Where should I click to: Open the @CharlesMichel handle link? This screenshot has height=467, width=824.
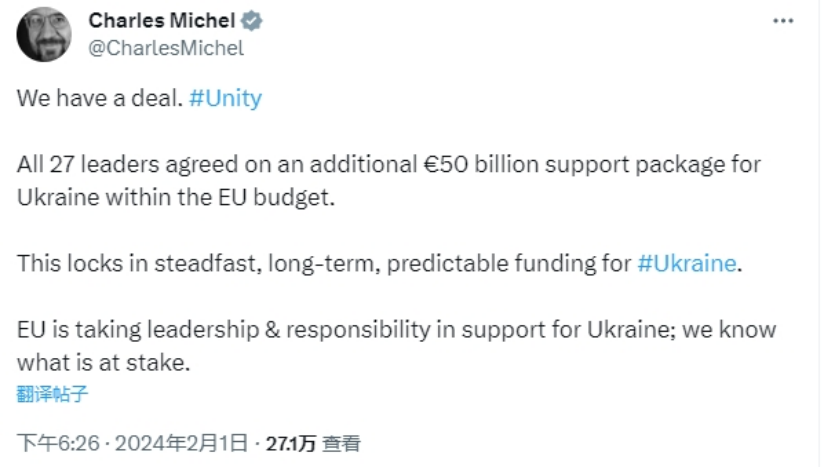(166, 46)
